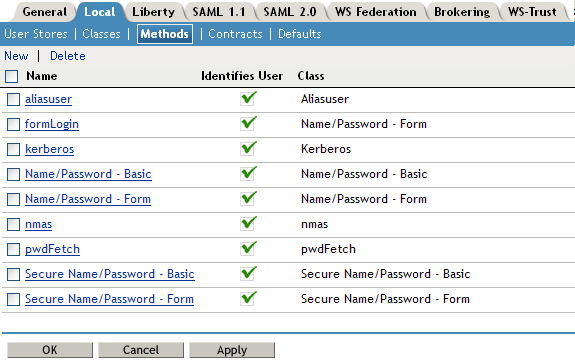575x360 pixels.
Task: Open the WS-Trust tab
Action: [x=532, y=12]
